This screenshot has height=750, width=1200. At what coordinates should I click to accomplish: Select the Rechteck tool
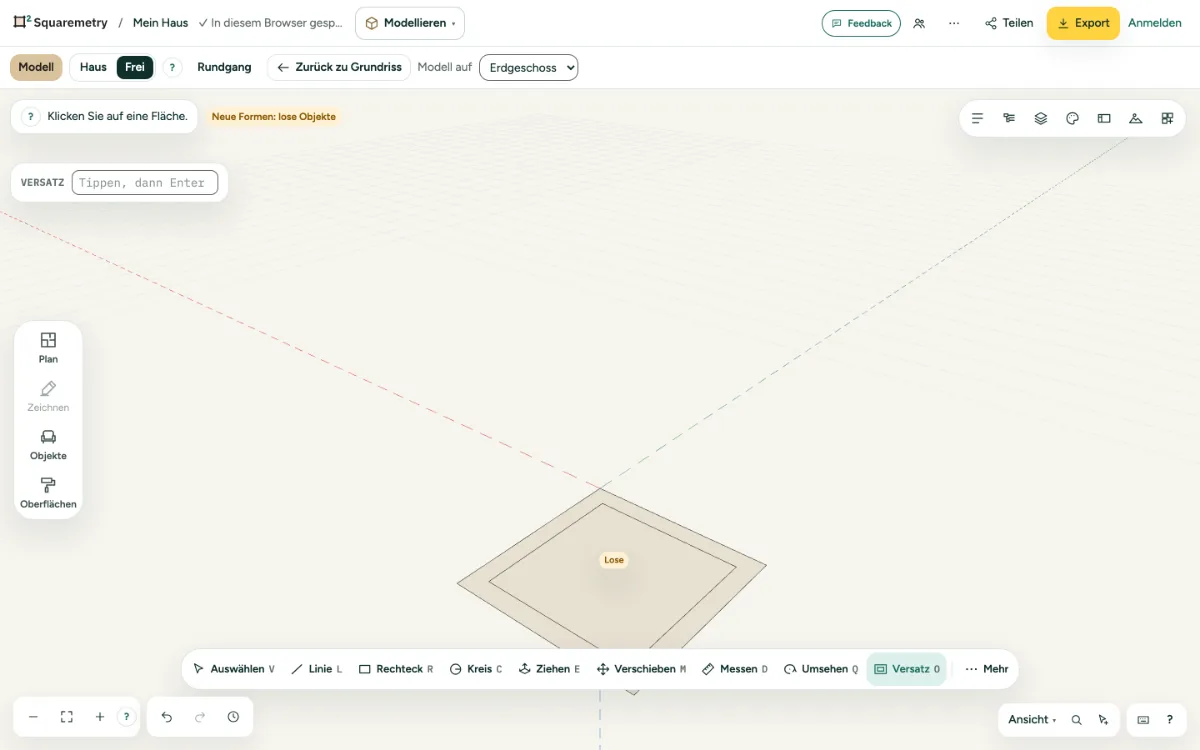396,669
